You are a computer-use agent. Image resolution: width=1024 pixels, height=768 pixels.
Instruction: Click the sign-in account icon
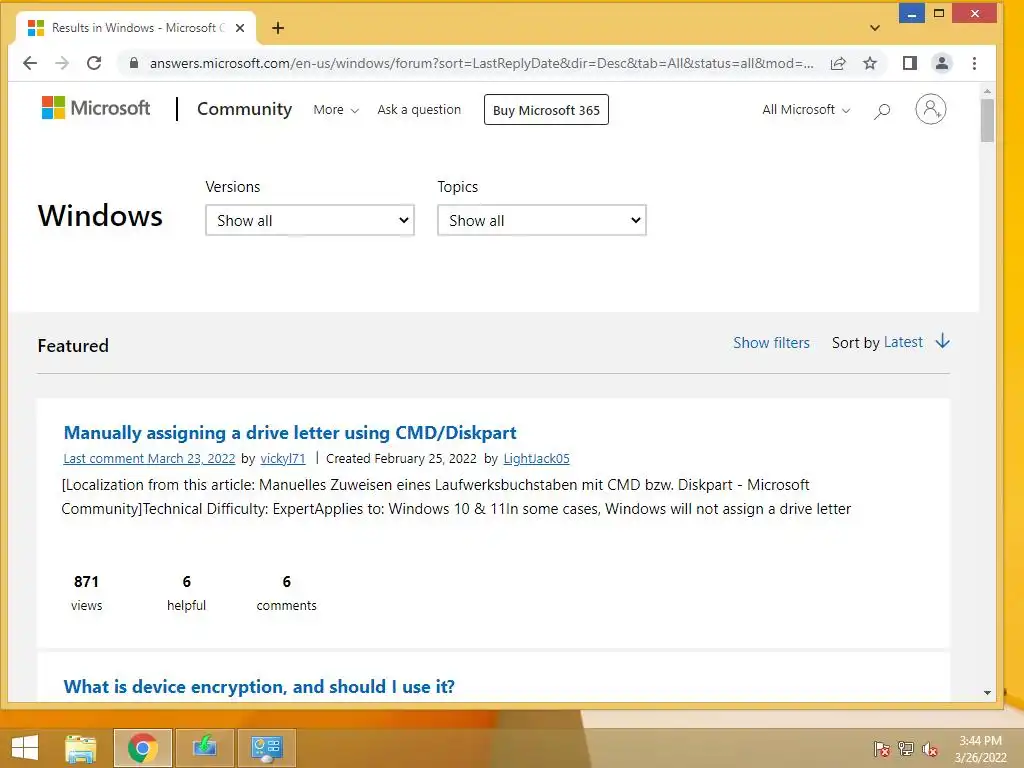click(931, 109)
